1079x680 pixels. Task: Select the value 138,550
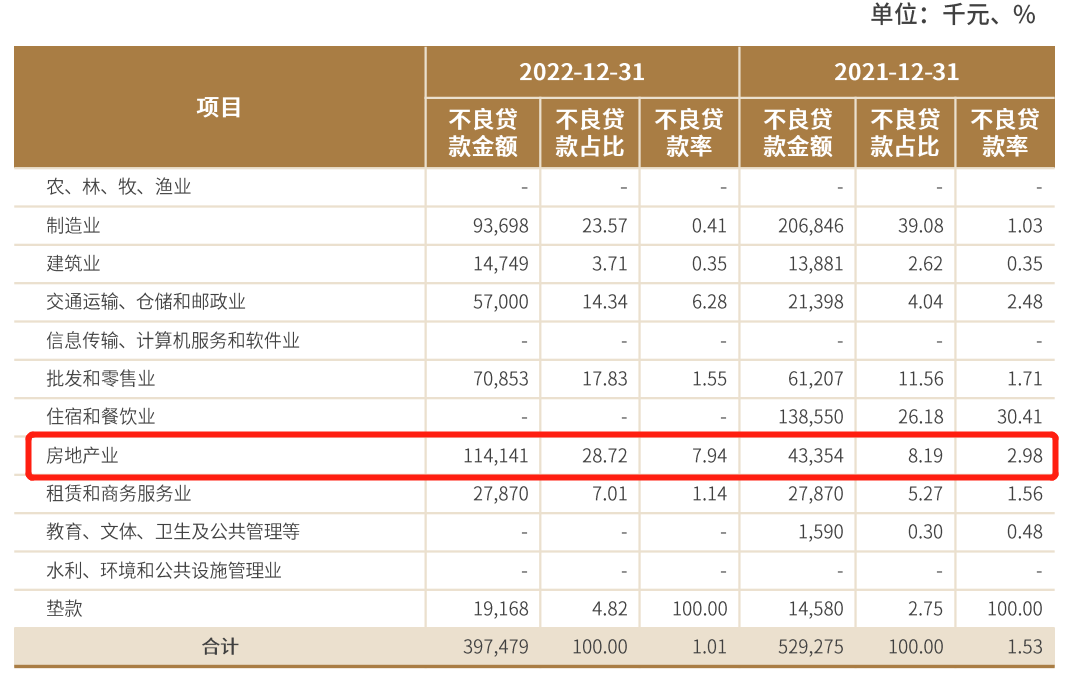coord(811,416)
